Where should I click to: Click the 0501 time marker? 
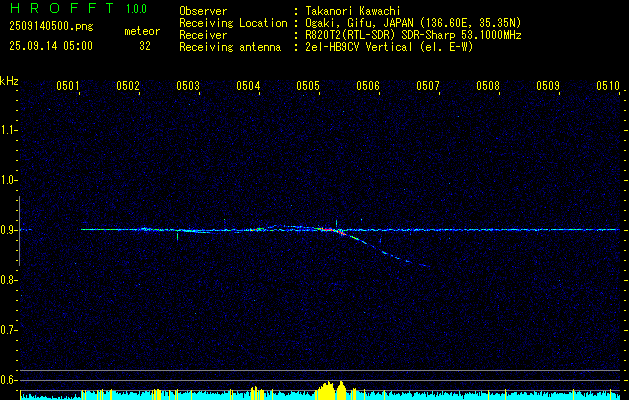67,86
